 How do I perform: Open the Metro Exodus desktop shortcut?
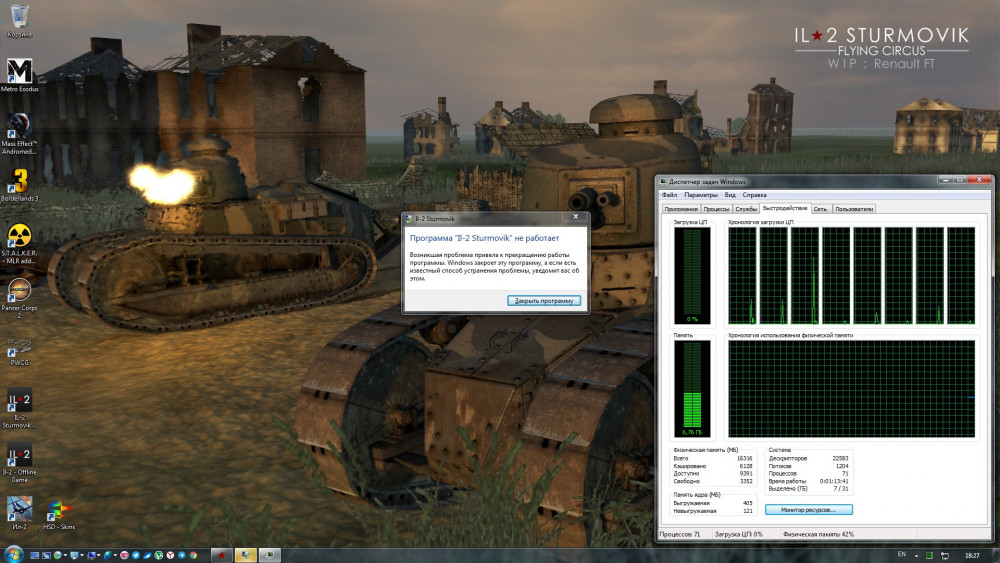point(19,71)
